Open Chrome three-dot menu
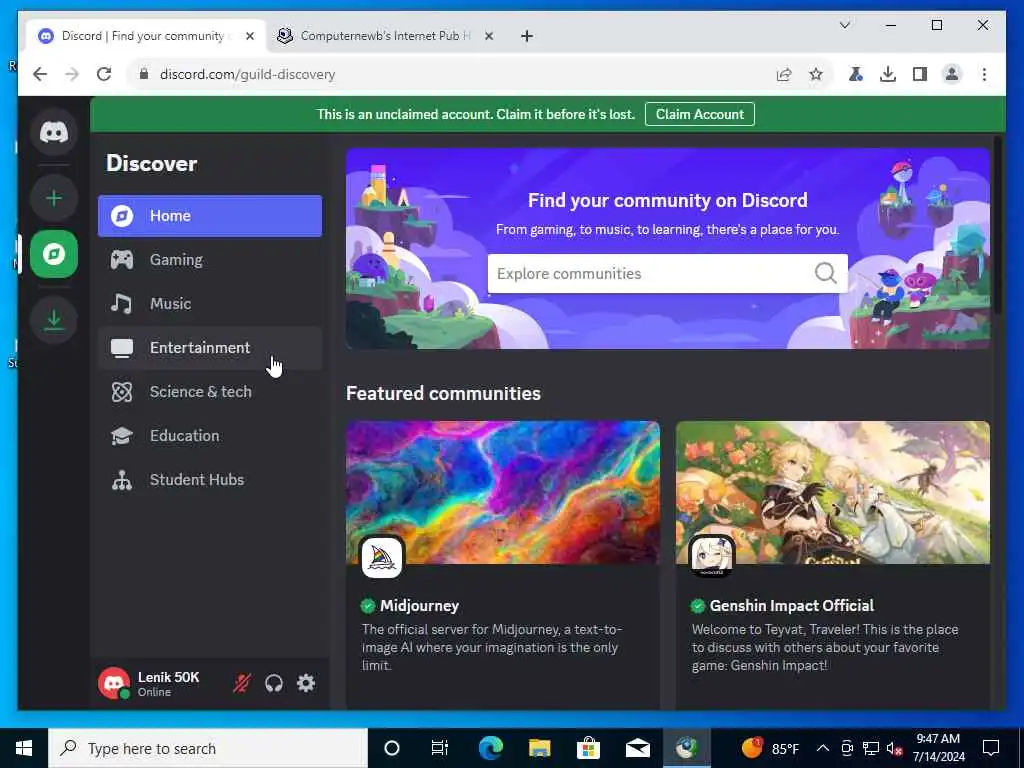 click(984, 74)
